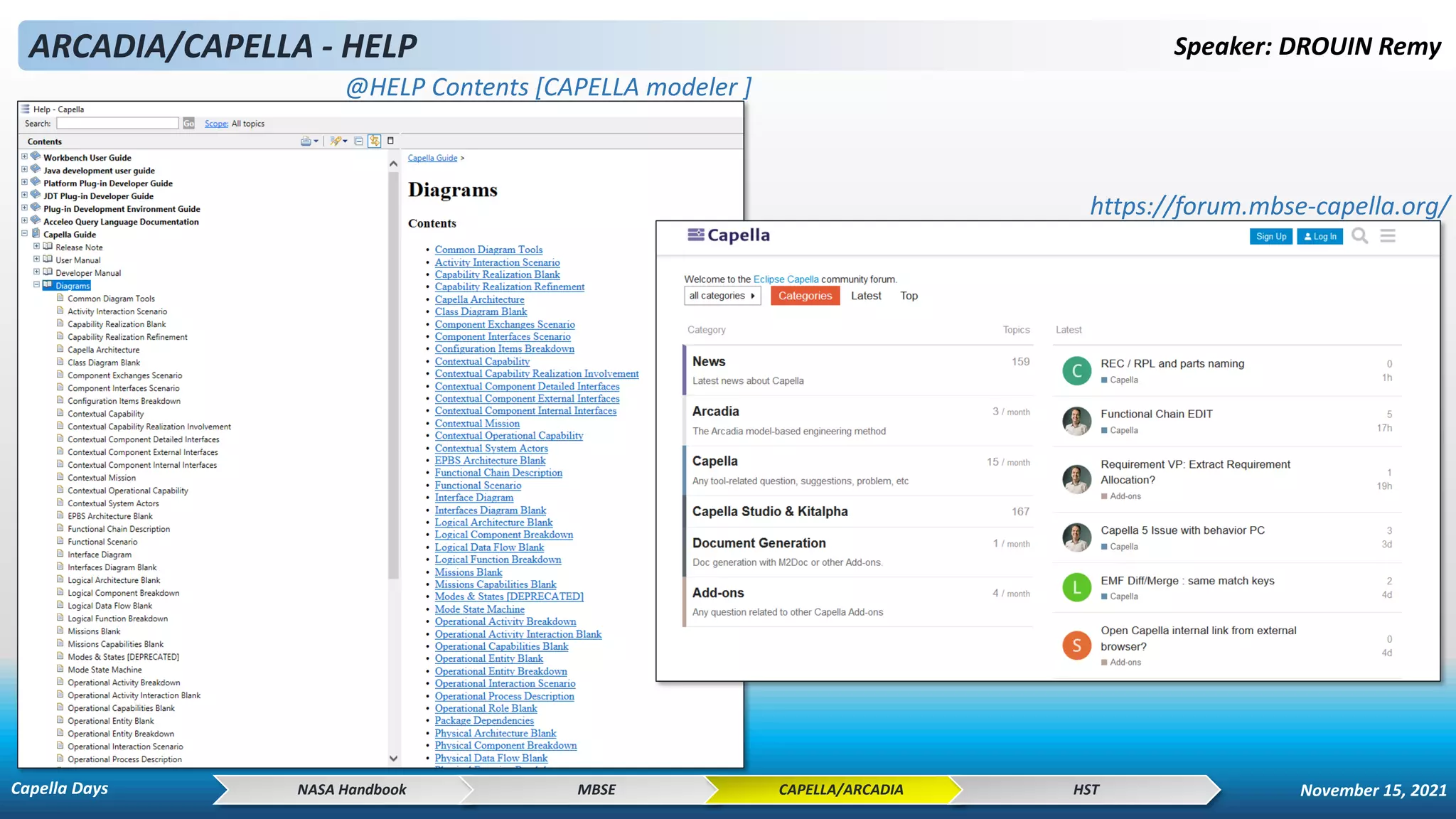Click the Help - Capella window title icon

[x=26, y=109]
